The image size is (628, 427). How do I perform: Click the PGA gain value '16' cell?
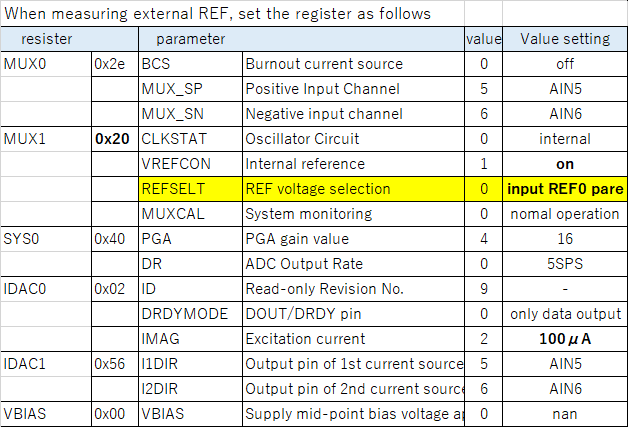point(565,239)
